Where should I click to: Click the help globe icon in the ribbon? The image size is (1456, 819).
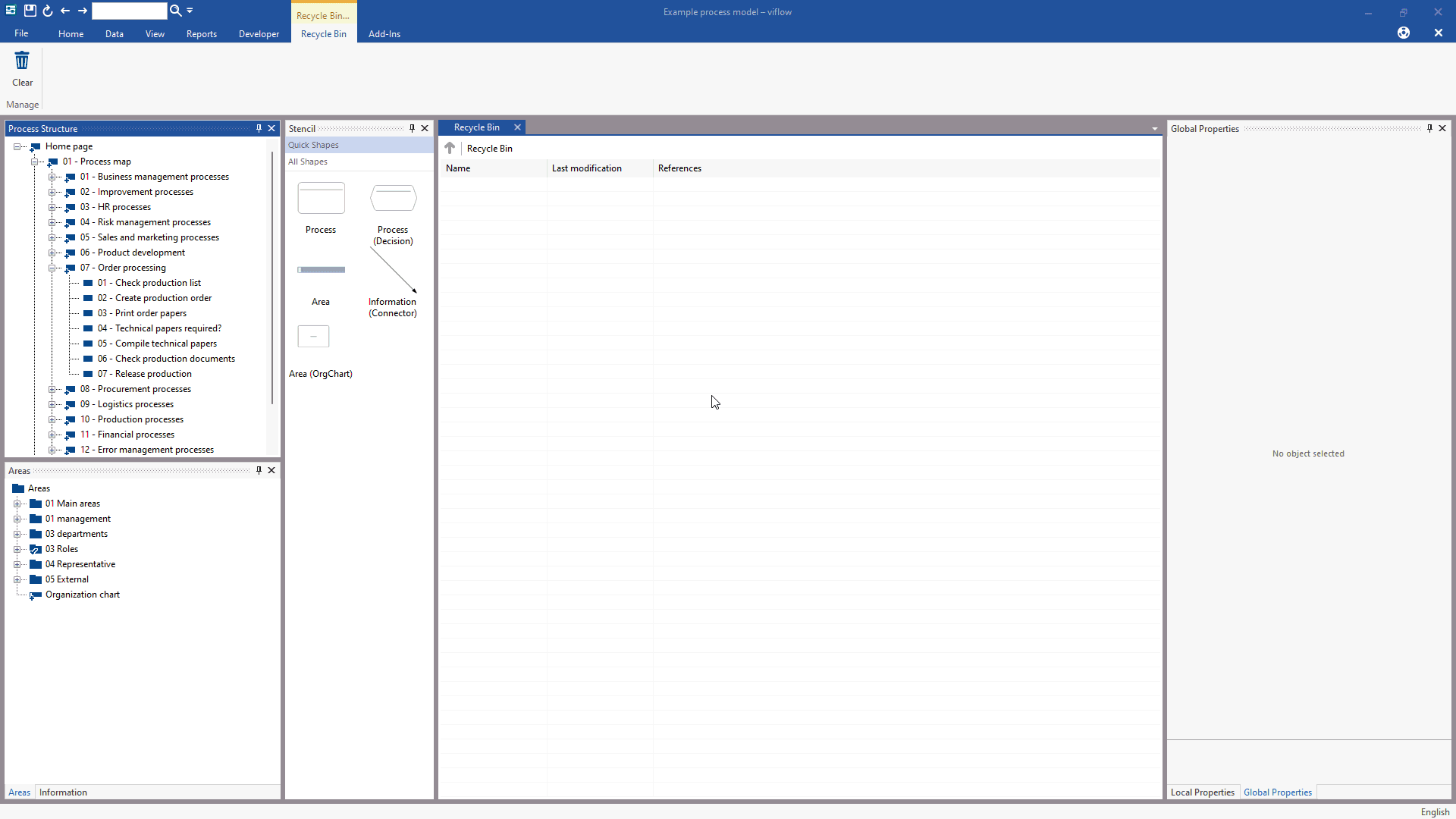(1404, 33)
